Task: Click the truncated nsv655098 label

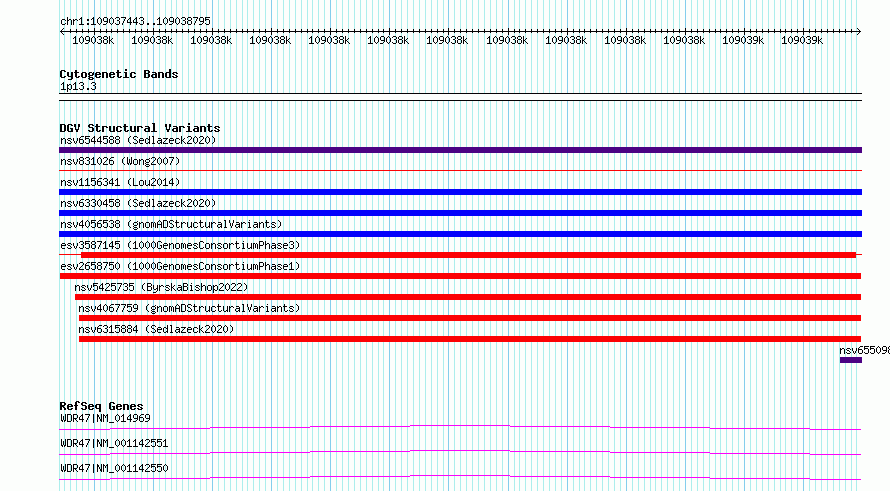Action: coord(864,350)
